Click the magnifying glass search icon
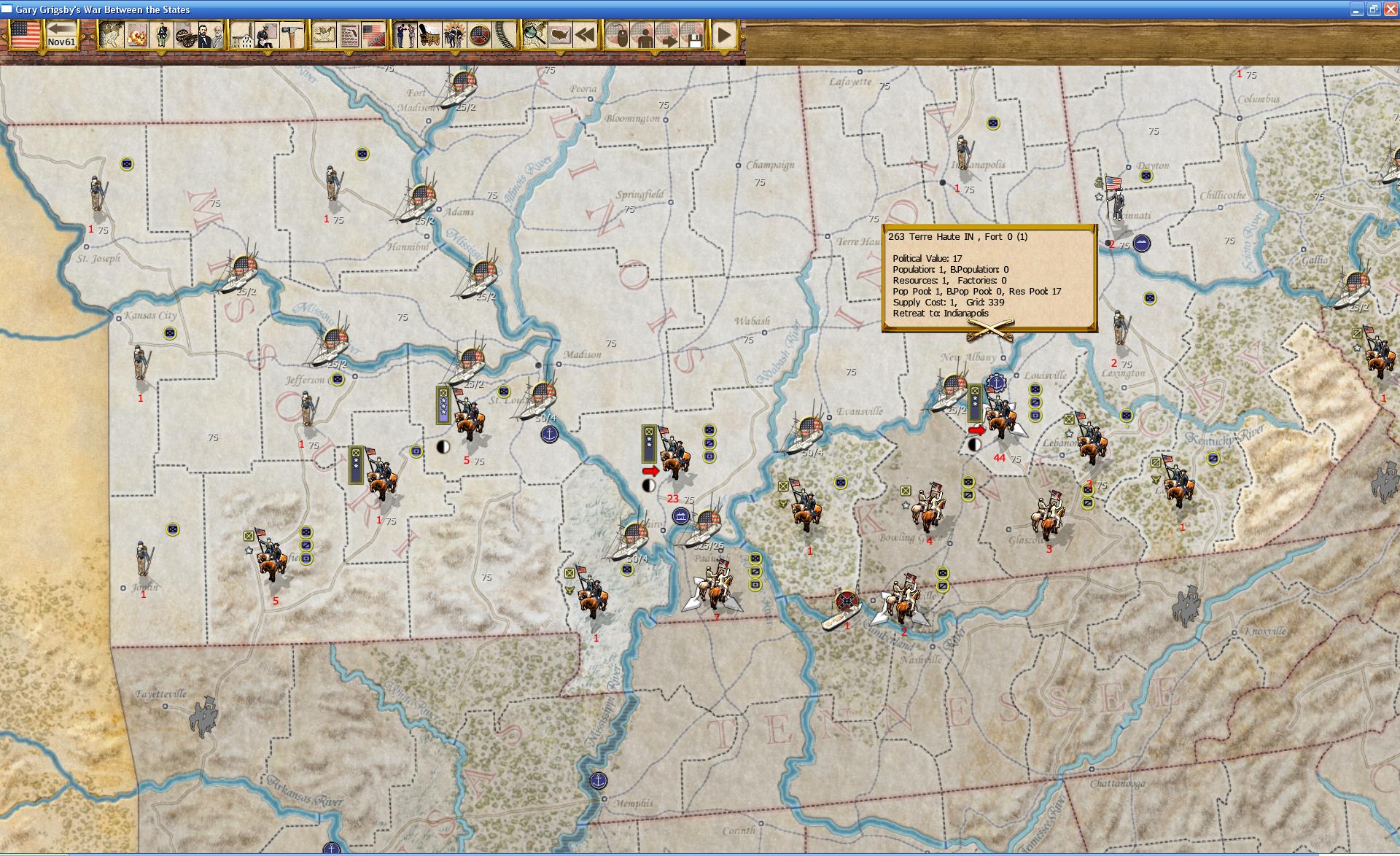The width and height of the screenshot is (1400, 856). pyautogui.click(x=534, y=34)
